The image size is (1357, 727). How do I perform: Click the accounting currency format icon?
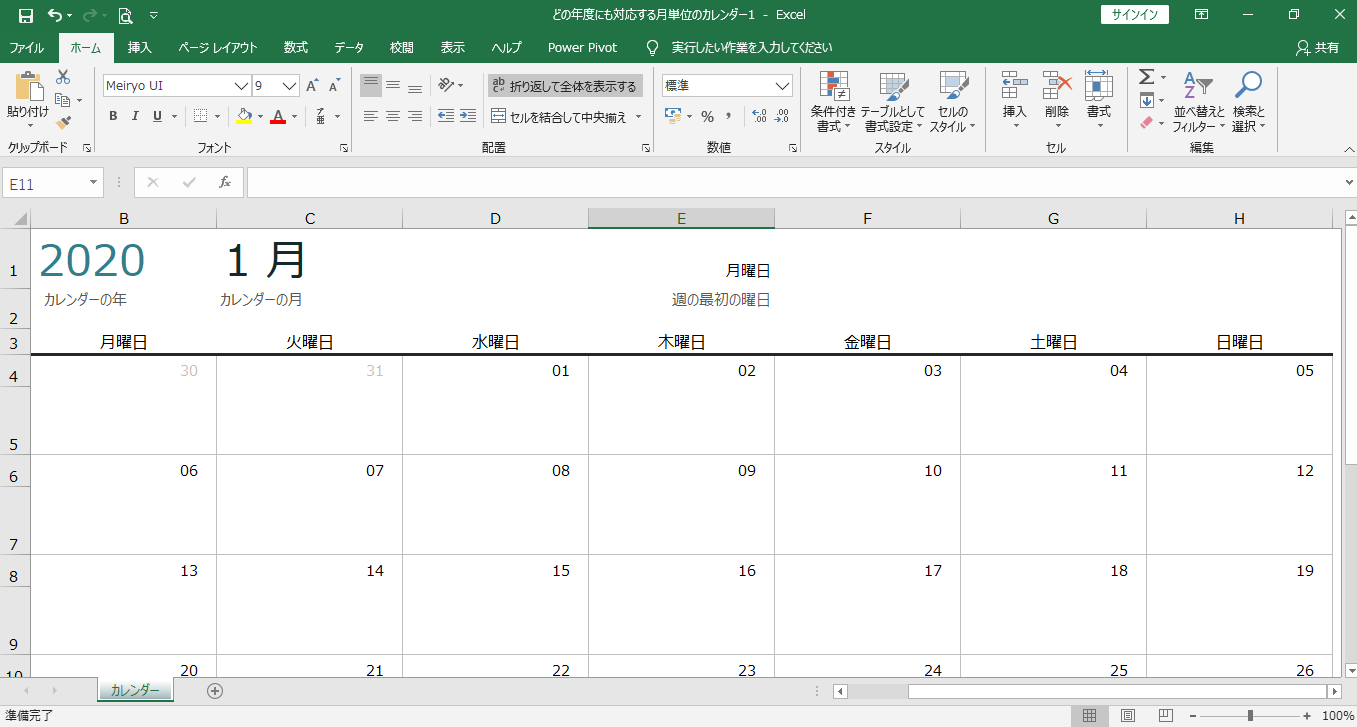tap(673, 116)
